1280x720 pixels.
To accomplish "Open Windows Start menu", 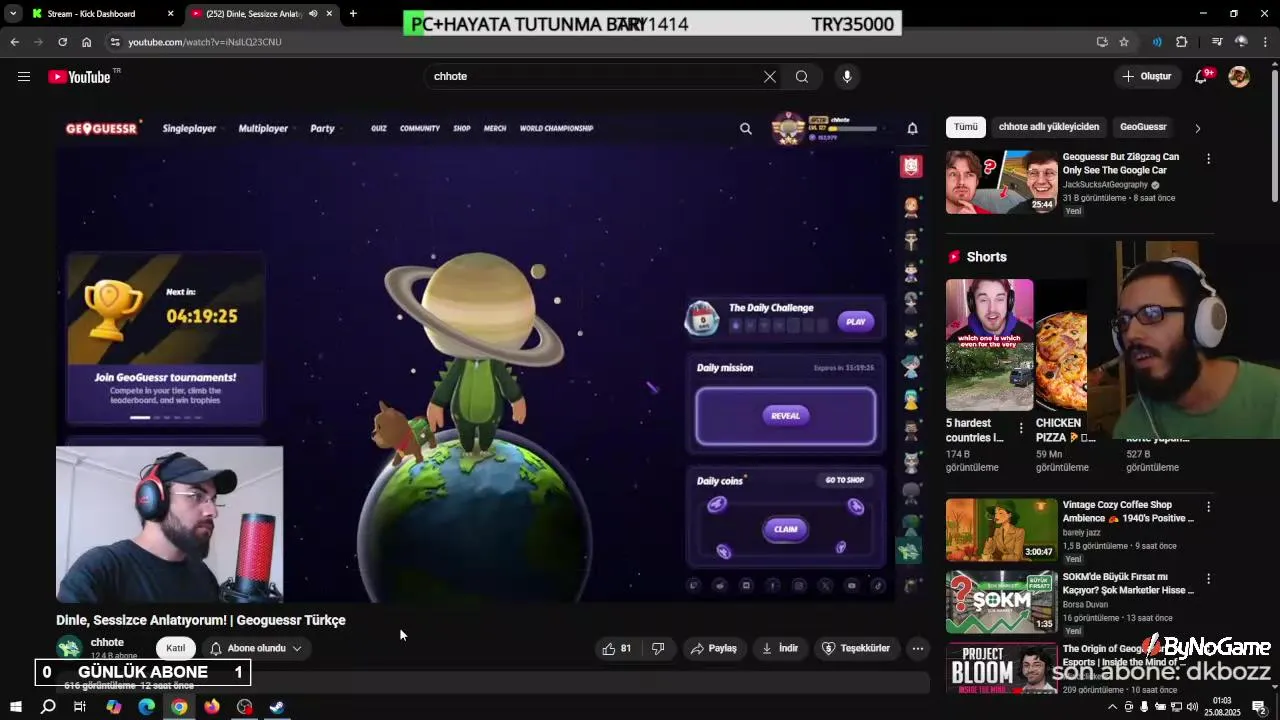I will click(16, 707).
